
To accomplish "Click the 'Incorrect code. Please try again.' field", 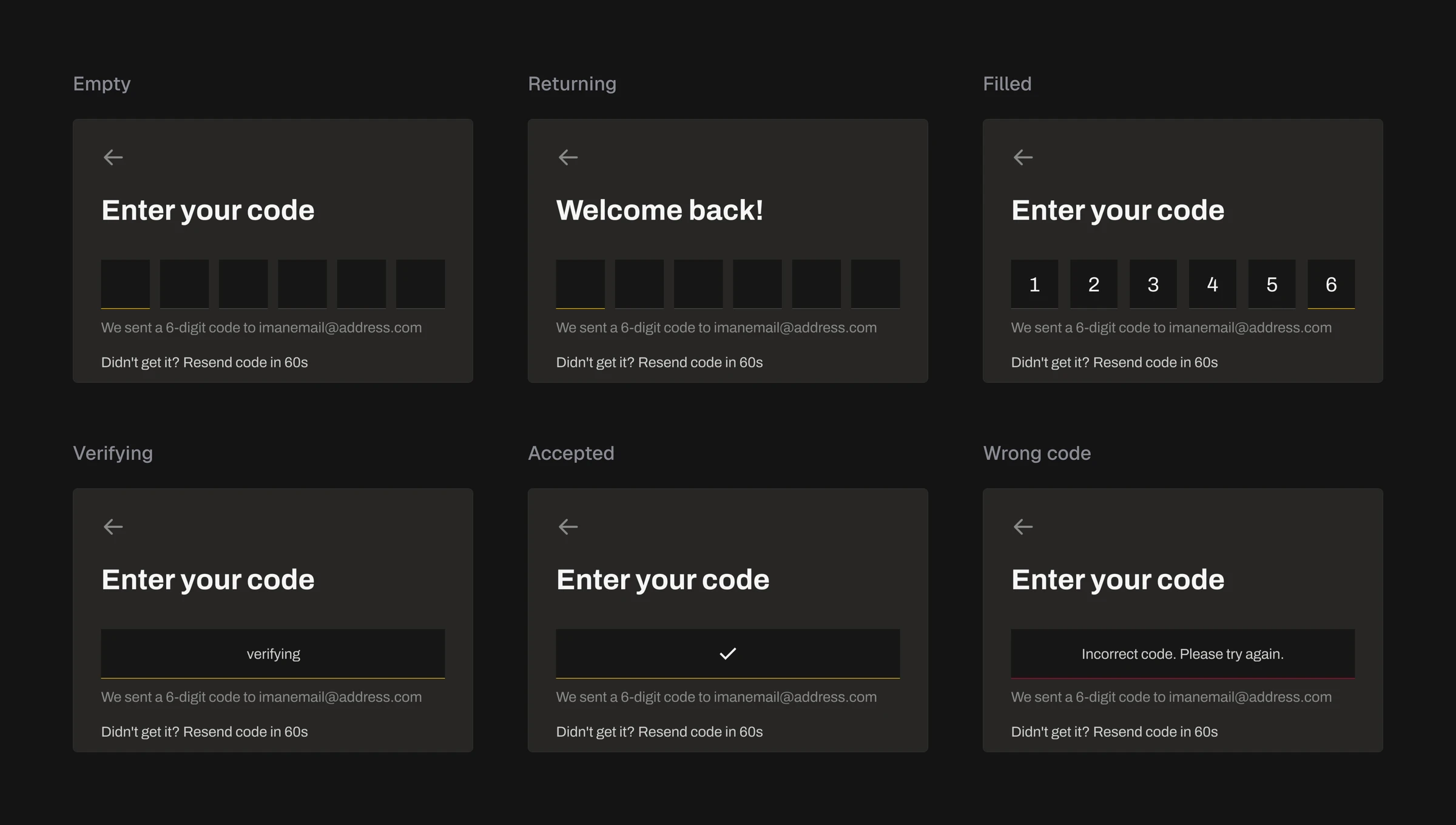I will pyautogui.click(x=1183, y=653).
